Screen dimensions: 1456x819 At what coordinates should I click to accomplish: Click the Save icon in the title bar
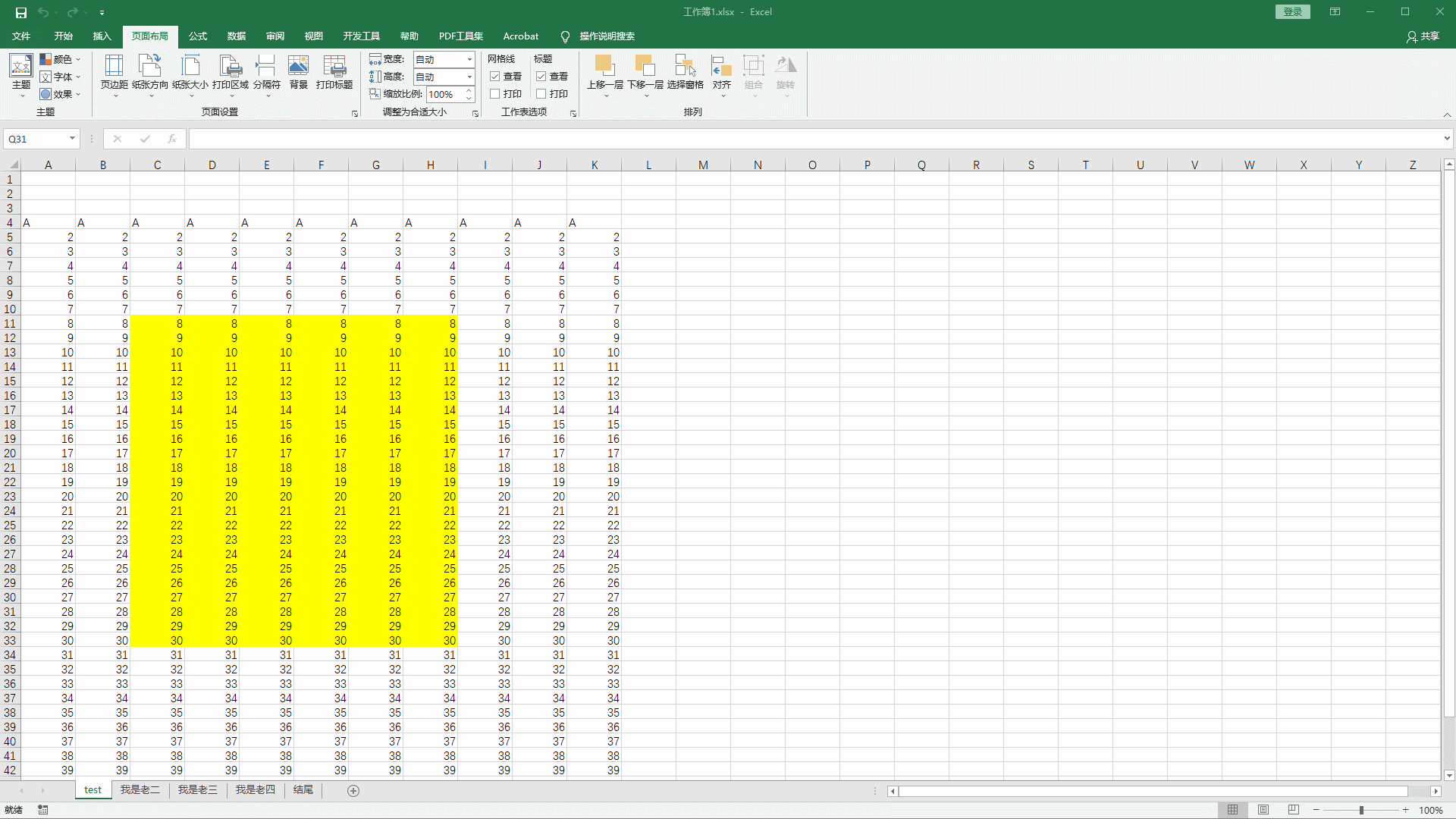point(21,12)
